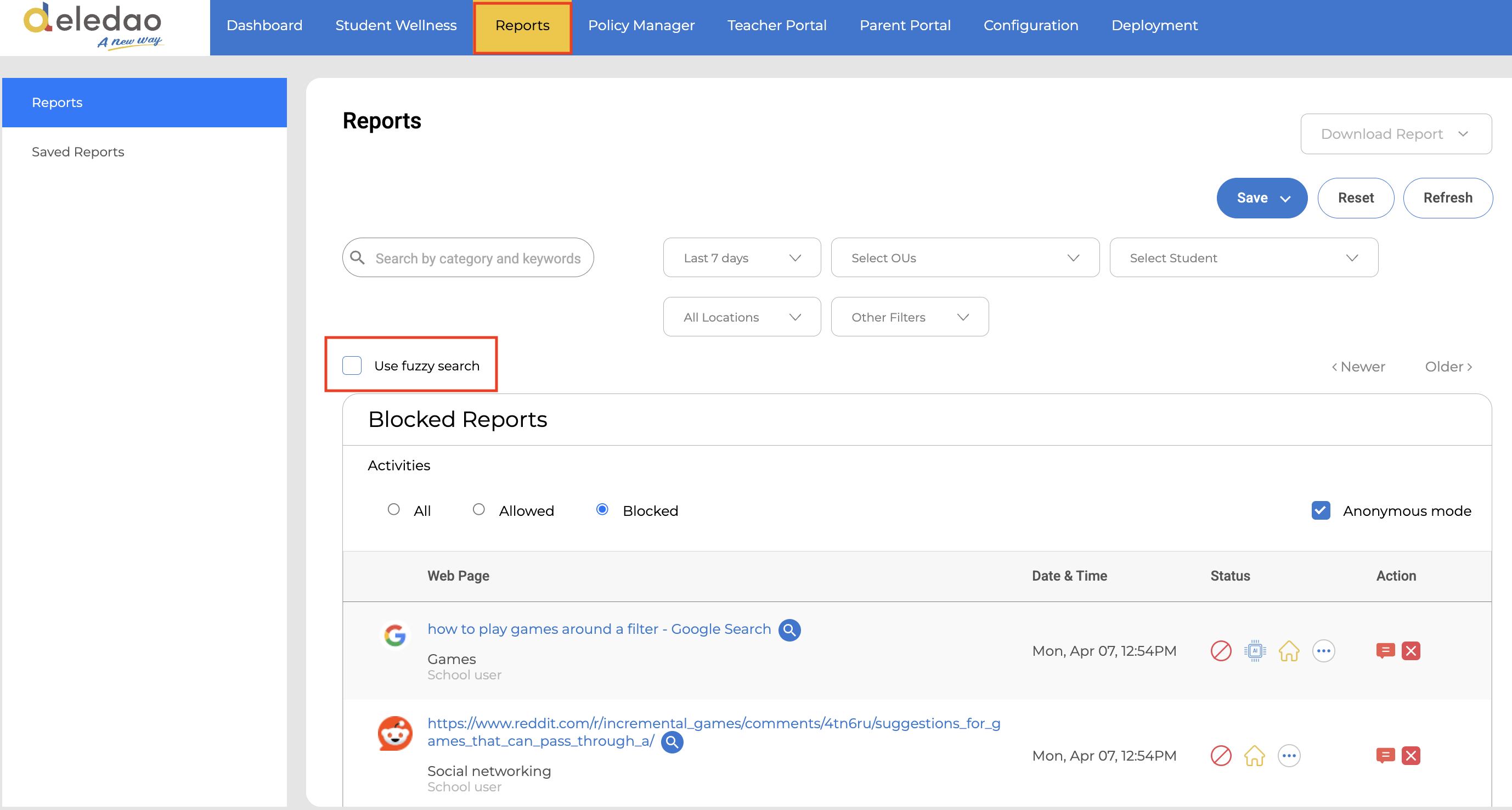Open more options ellipsis in reddit row
The image size is (1512, 810).
click(1289, 756)
